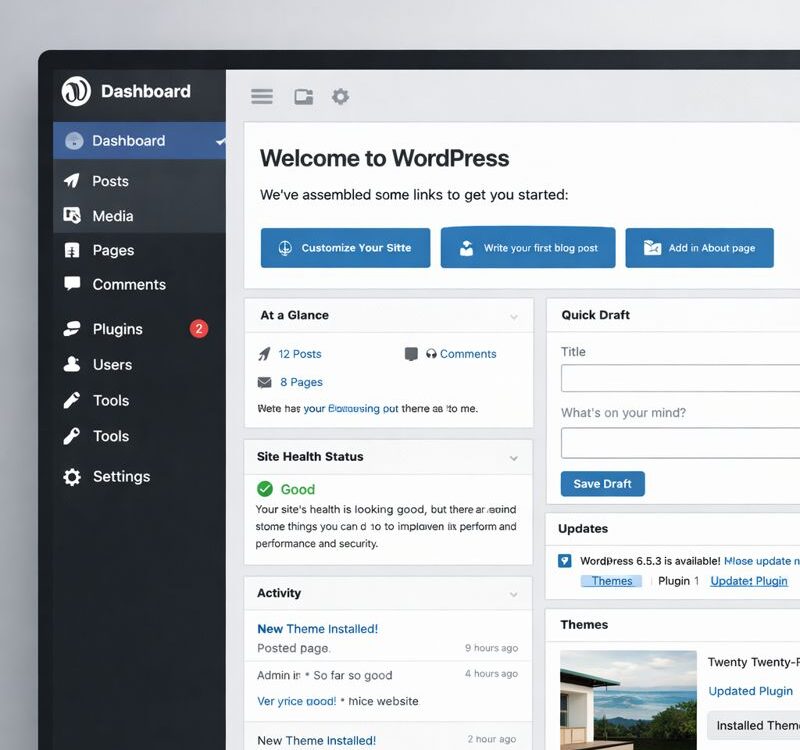Click the WordPress logo in sidebar header
Screen dimensions: 800x750
click(x=76, y=91)
